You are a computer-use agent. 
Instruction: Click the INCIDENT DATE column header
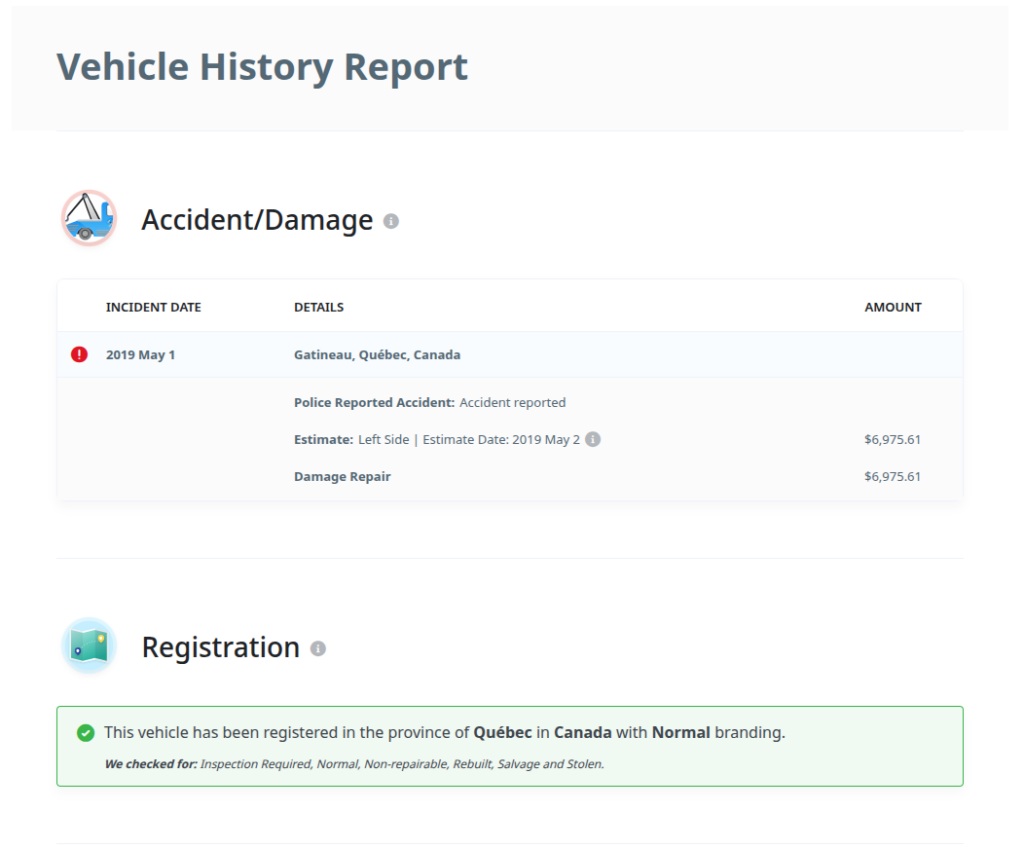coord(153,307)
